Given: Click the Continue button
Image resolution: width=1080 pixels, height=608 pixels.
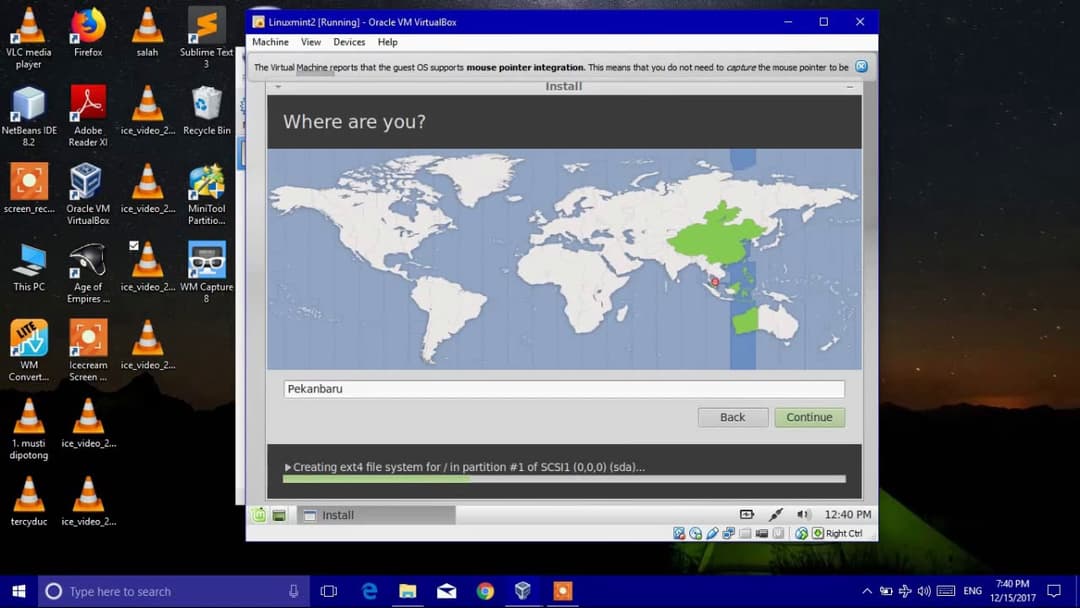Looking at the screenshot, I should tap(810, 417).
